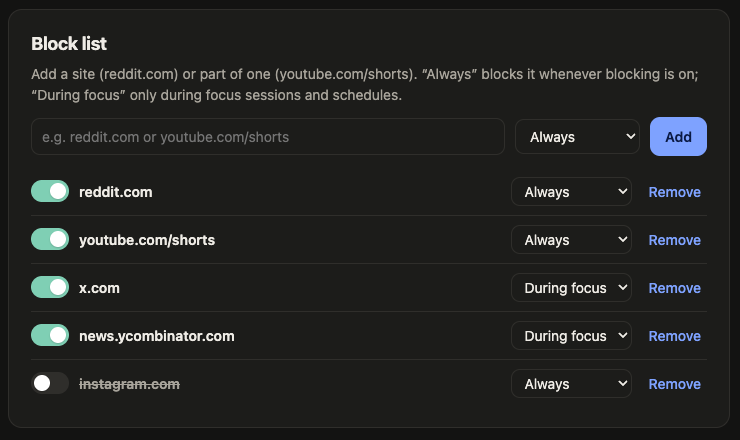The image size is (740, 440).
Task: Select the news.ycombinator.com entry text
Action: [157, 336]
